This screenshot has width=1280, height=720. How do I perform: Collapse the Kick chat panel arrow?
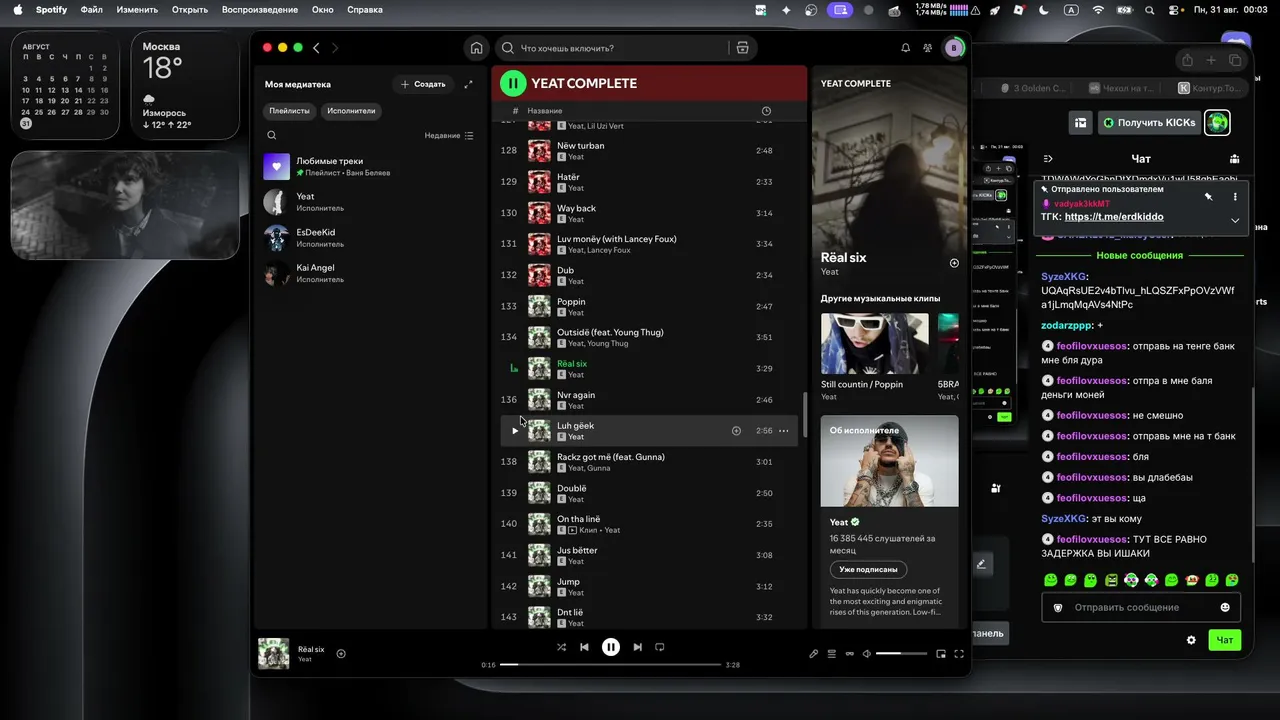pyautogui.click(x=1048, y=159)
